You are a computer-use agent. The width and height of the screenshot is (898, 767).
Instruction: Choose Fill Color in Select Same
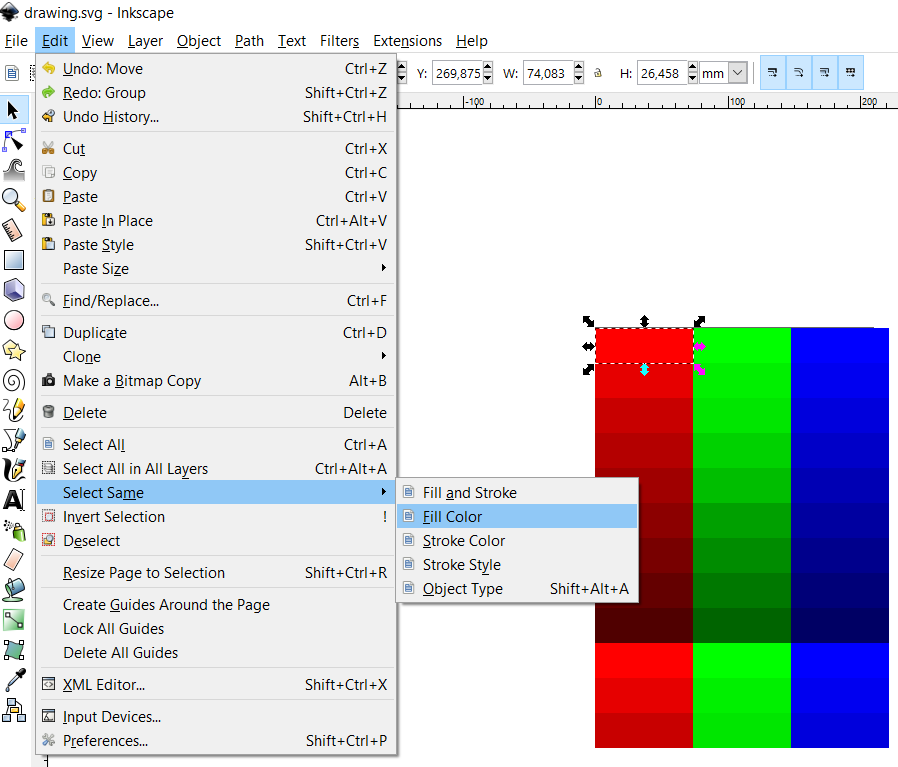coord(517,517)
